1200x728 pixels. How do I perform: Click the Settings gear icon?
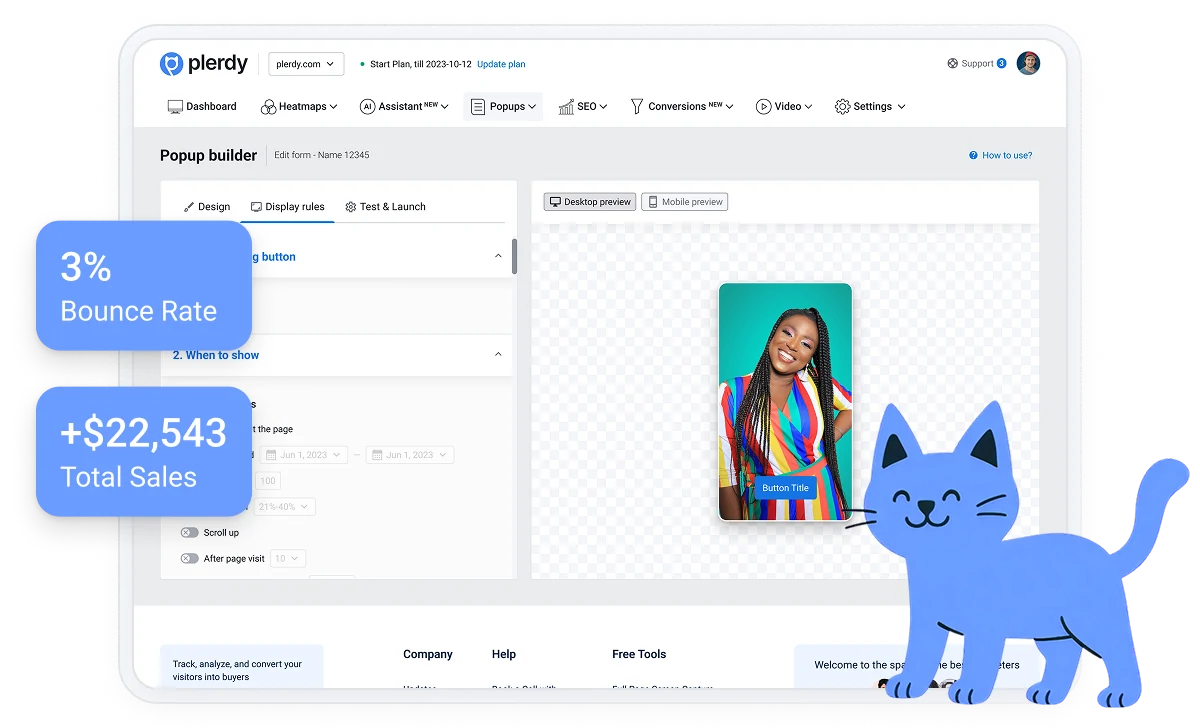(842, 107)
